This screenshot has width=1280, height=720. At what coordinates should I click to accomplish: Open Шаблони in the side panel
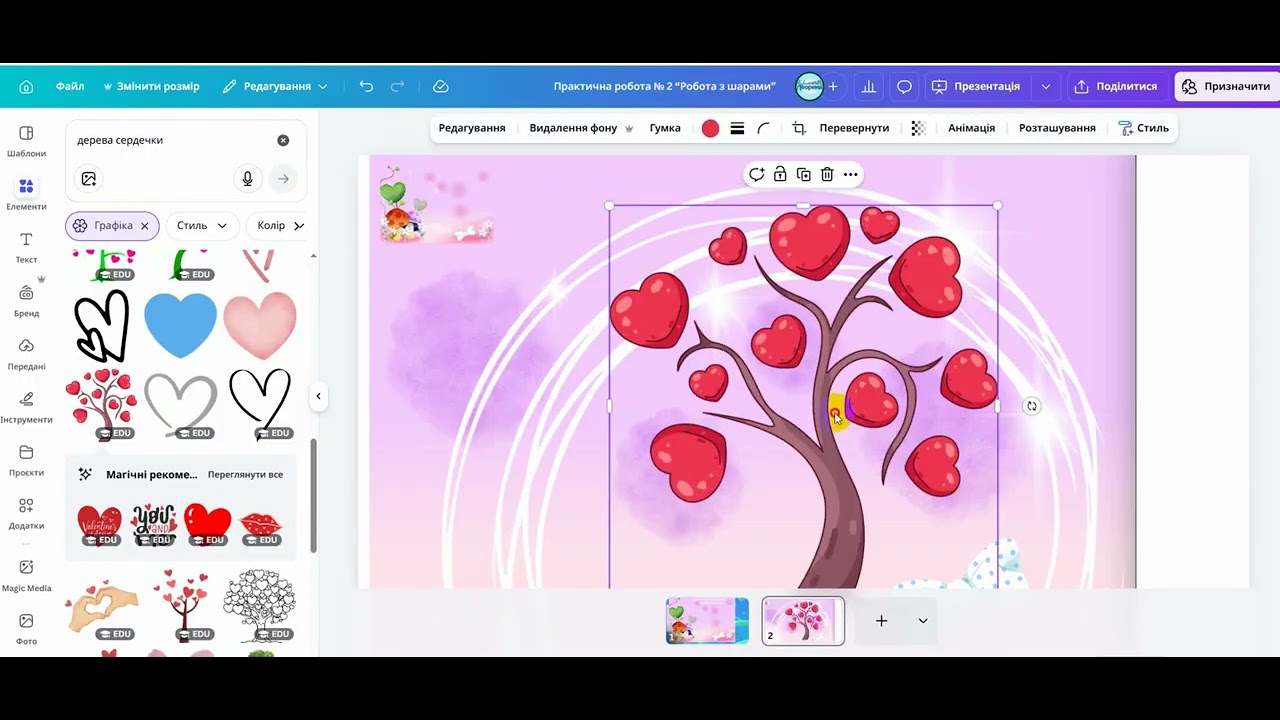tap(26, 141)
